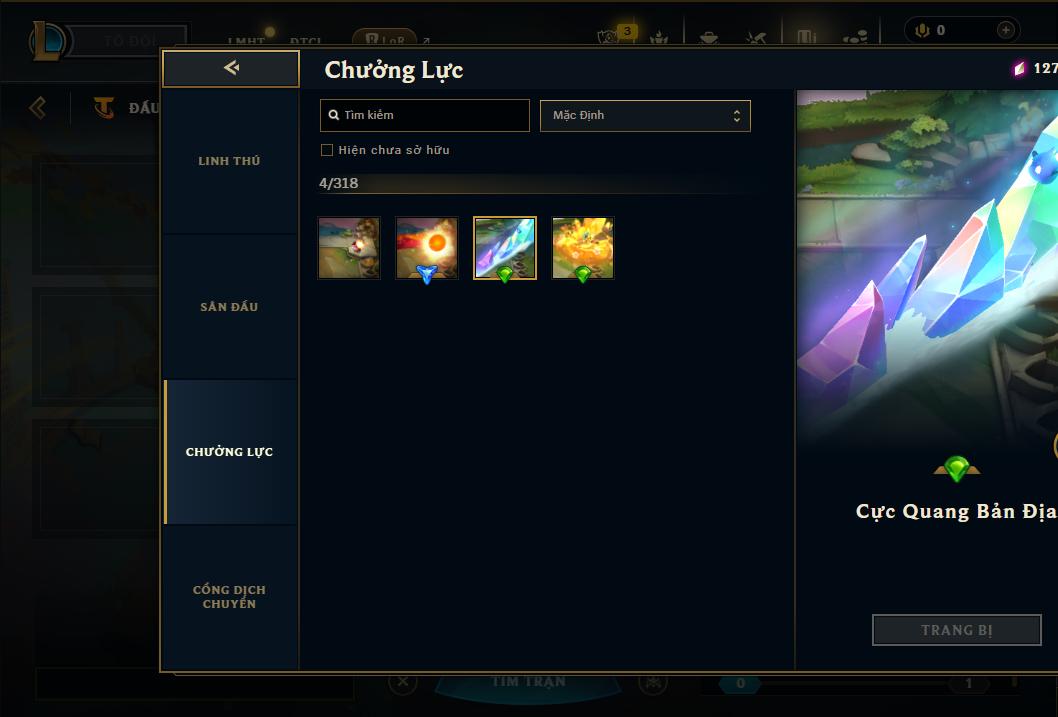Image resolution: width=1058 pixels, height=717 pixels.
Task: Open the Linh Thú tab
Action: 229,161
